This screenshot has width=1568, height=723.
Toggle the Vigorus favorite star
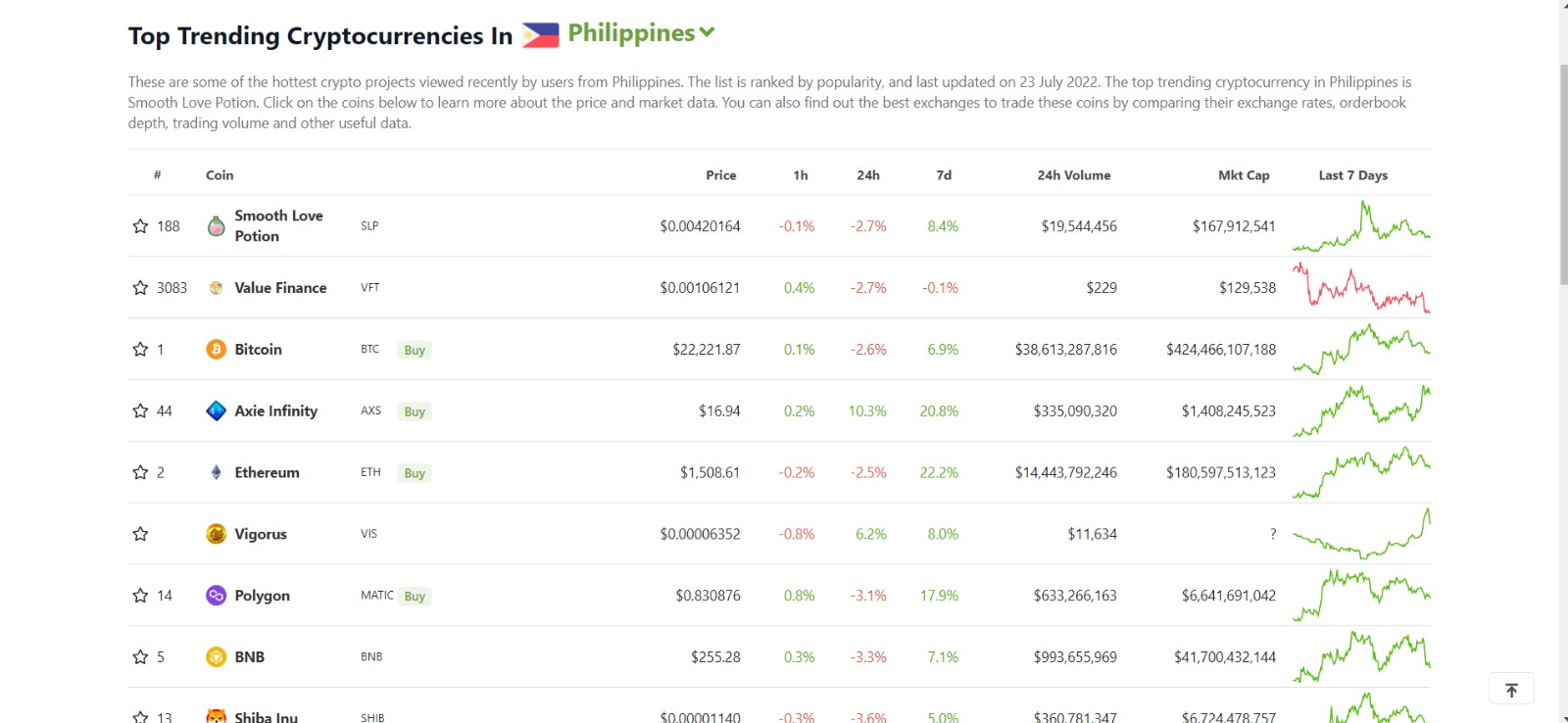(140, 534)
